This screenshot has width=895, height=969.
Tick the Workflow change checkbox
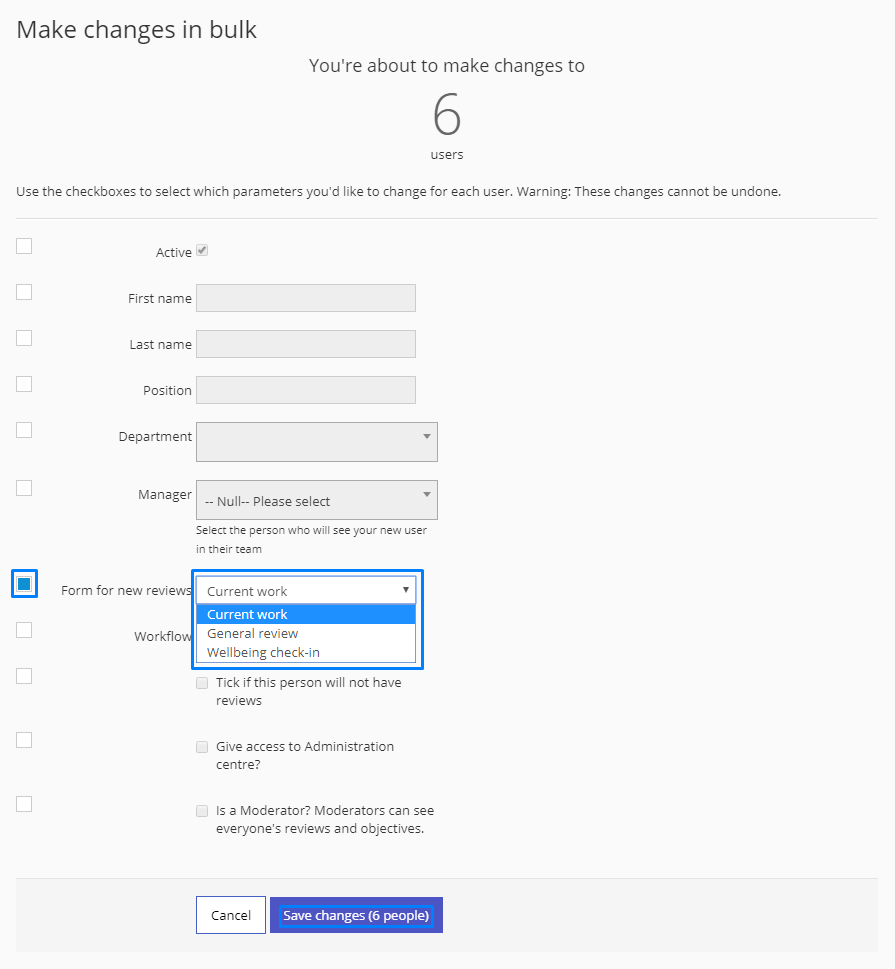click(x=24, y=630)
